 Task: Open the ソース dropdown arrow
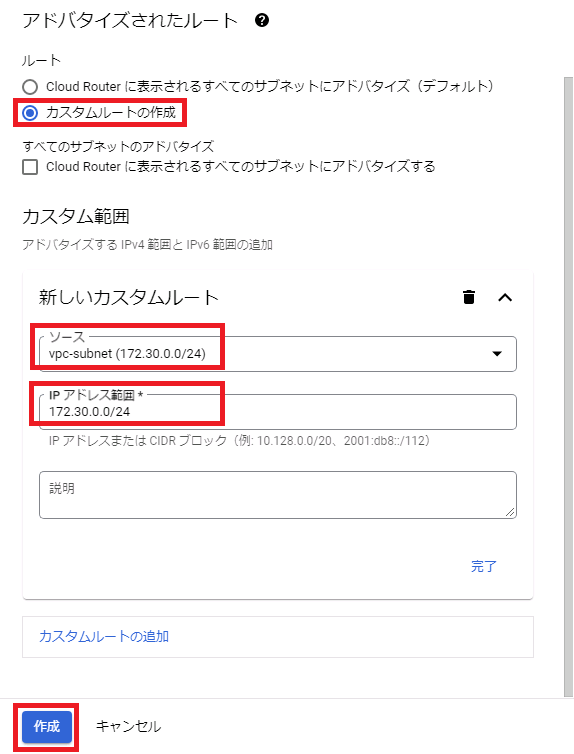497,354
